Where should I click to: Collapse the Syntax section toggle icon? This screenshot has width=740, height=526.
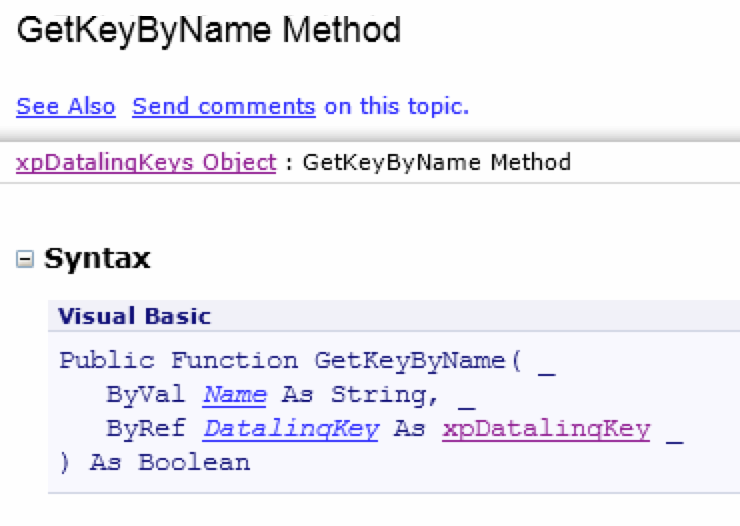(x=24, y=260)
